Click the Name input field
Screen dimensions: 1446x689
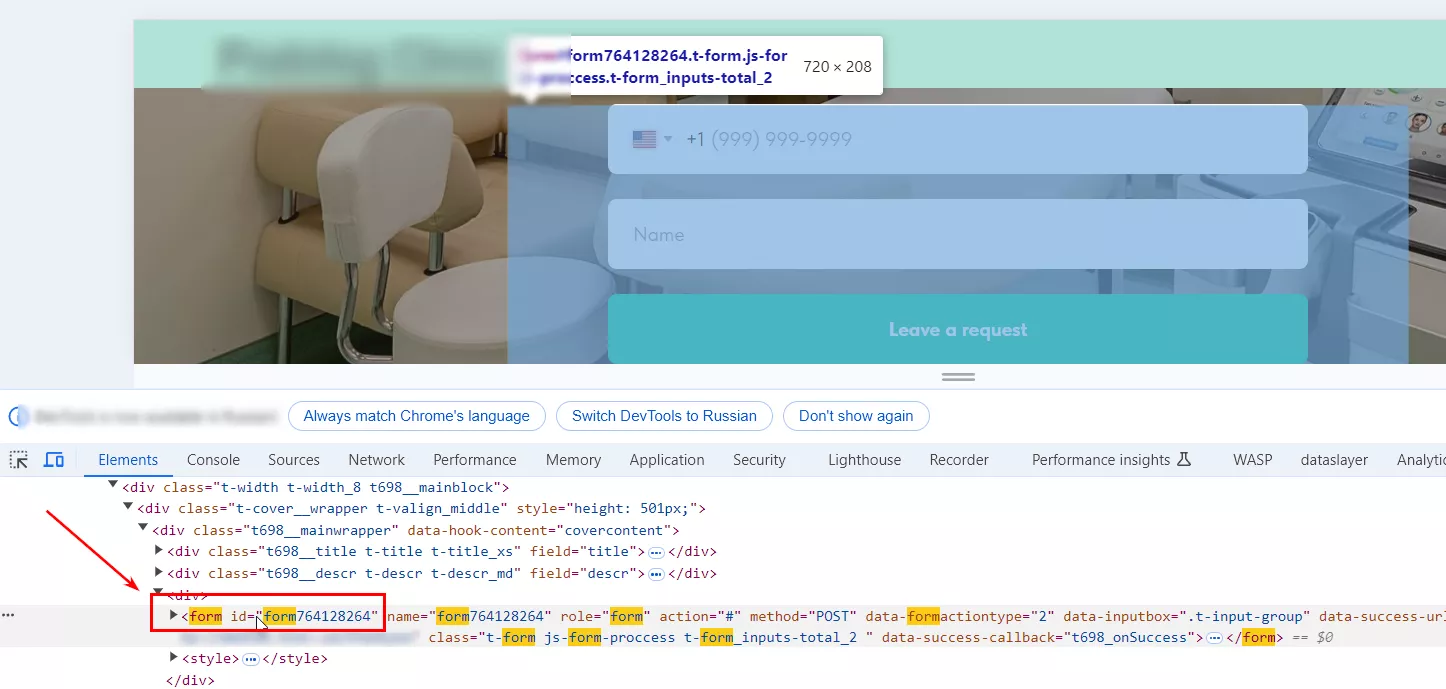[x=957, y=235]
